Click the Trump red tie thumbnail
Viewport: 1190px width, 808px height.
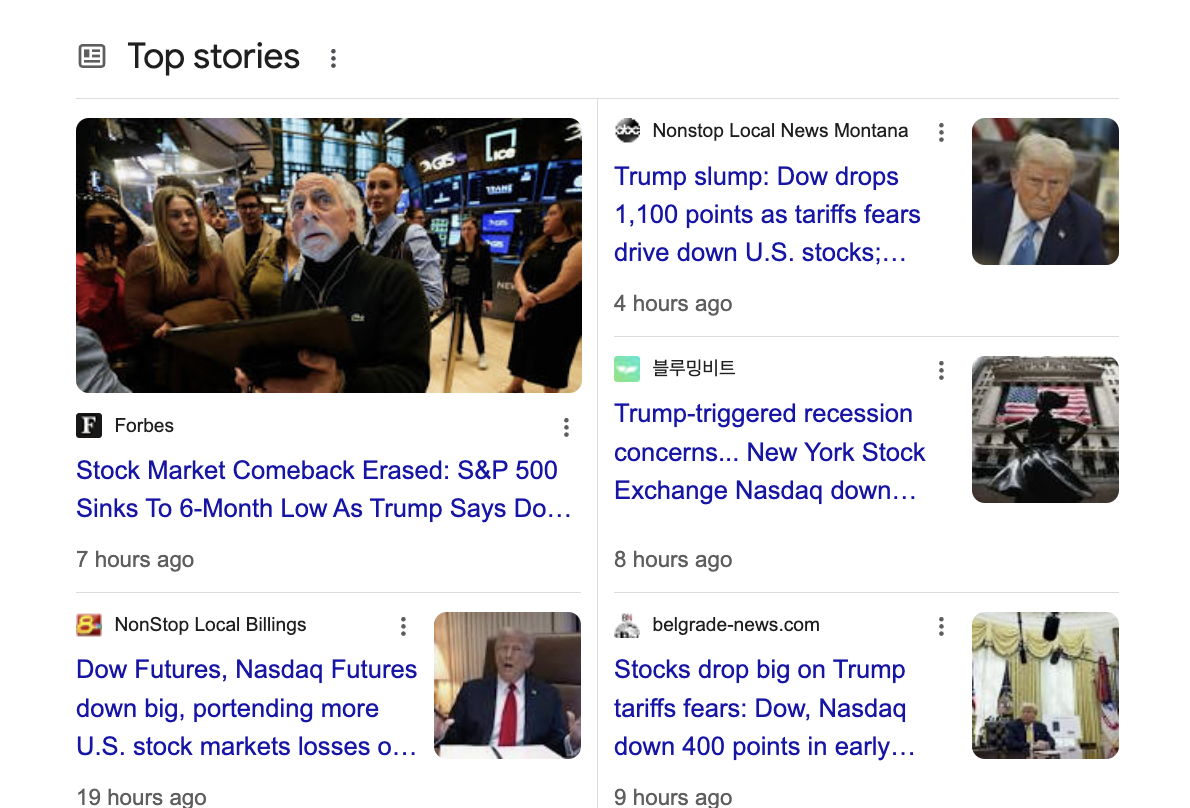(x=507, y=685)
